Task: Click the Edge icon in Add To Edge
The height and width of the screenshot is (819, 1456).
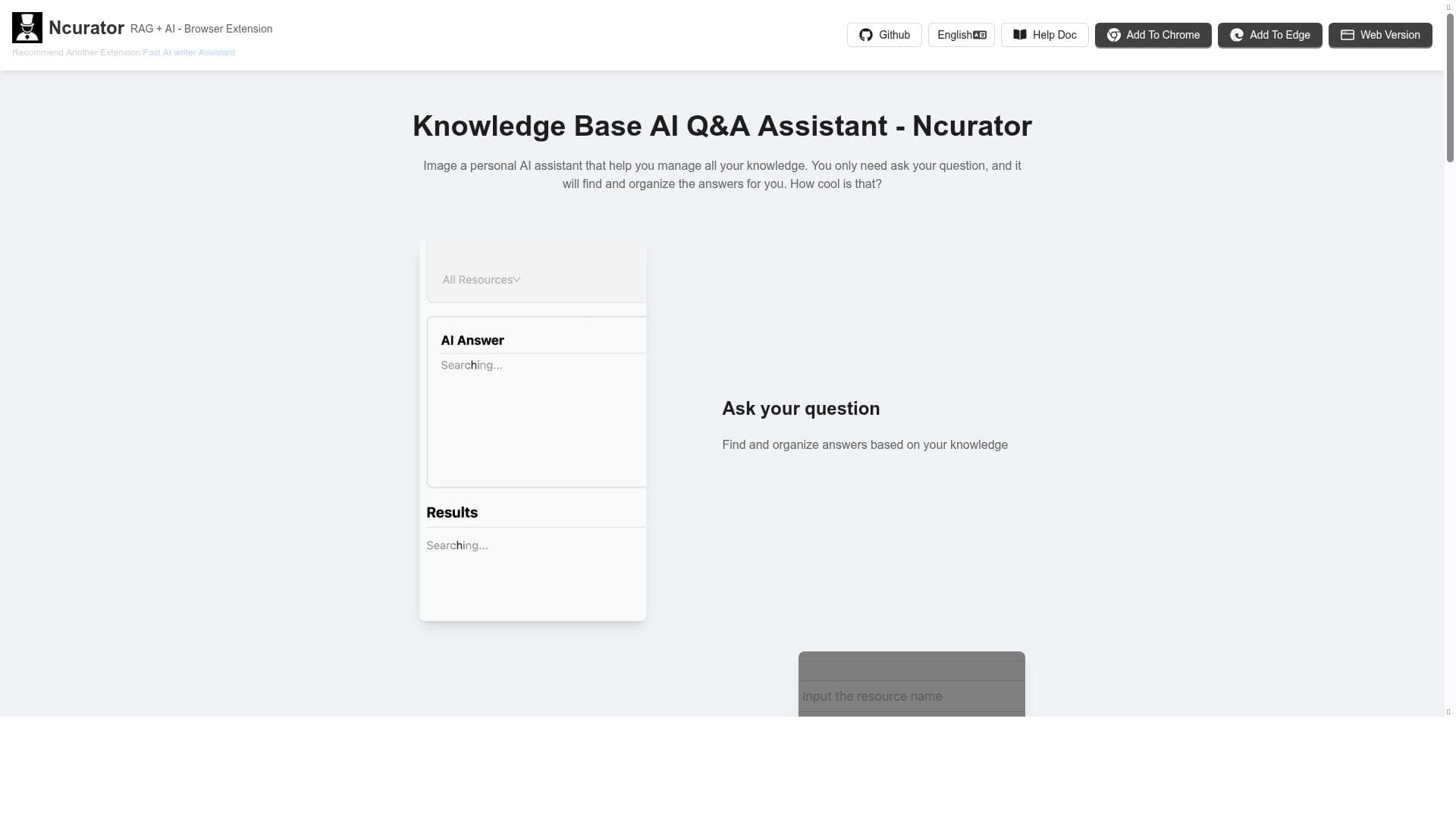Action: (1237, 35)
